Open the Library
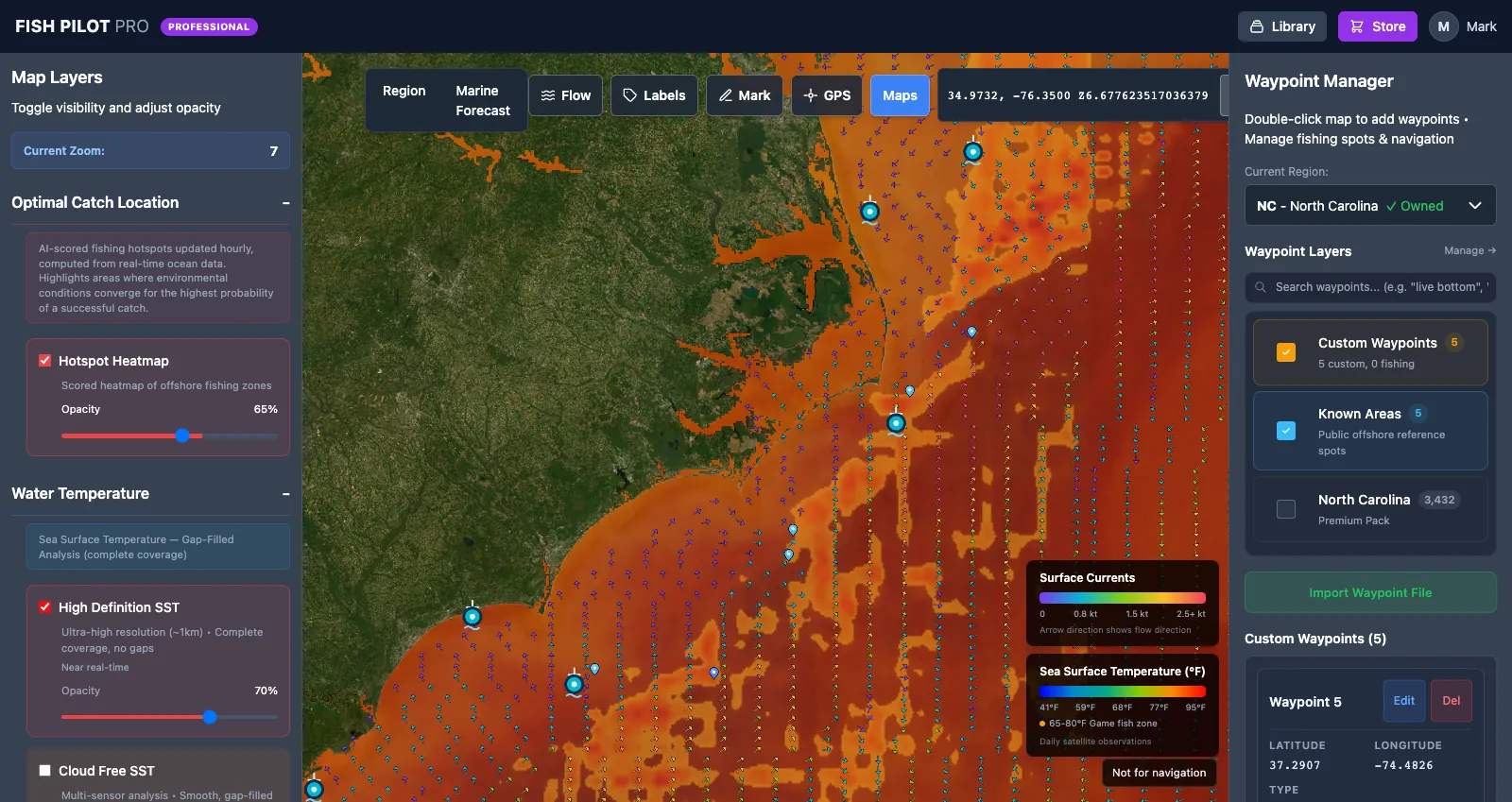Screen dimensions: 1512x802 [x=1282, y=26]
